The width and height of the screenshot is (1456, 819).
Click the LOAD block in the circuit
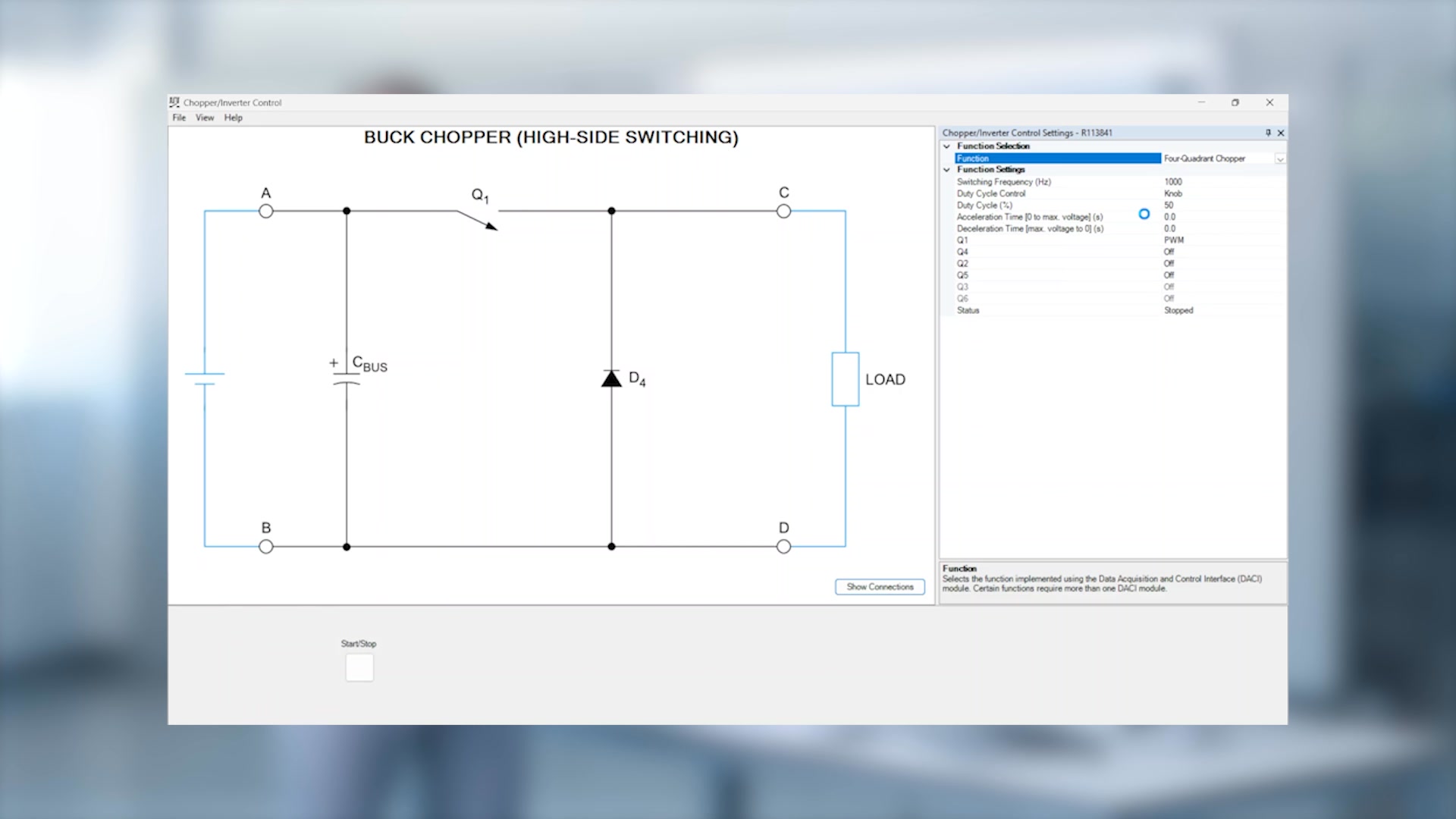(x=846, y=379)
